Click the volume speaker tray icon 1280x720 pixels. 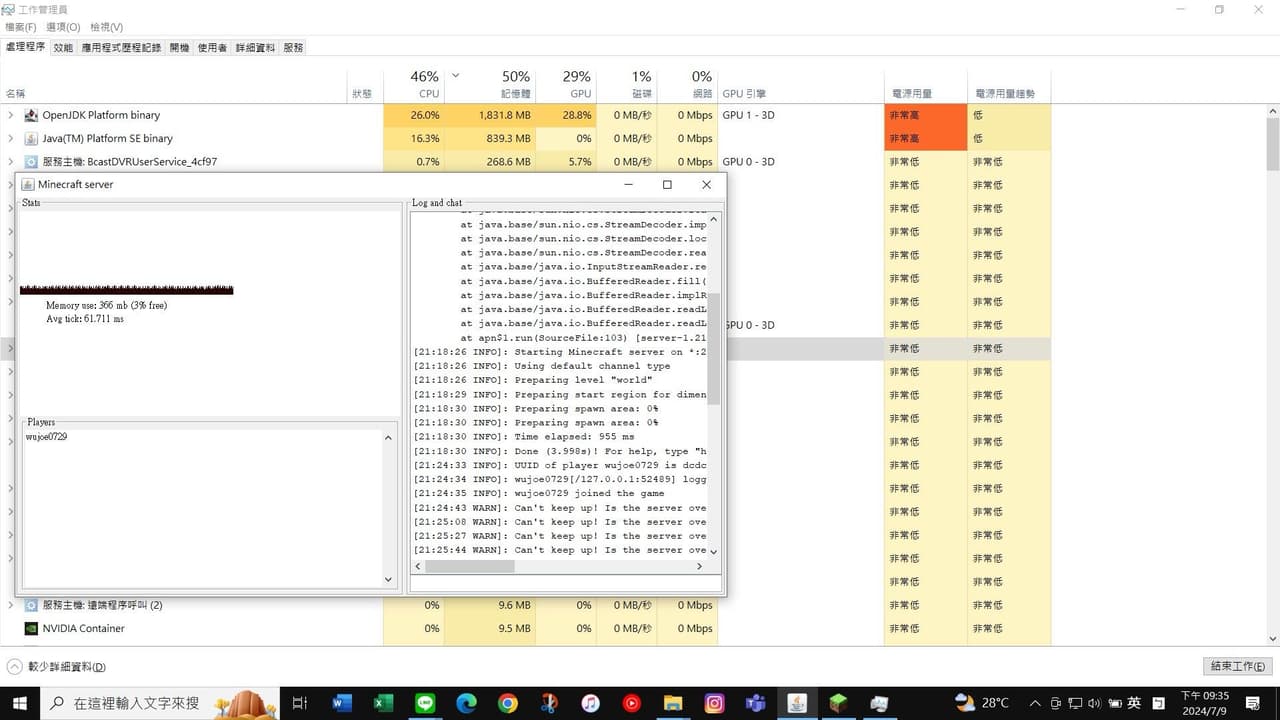(1093, 703)
